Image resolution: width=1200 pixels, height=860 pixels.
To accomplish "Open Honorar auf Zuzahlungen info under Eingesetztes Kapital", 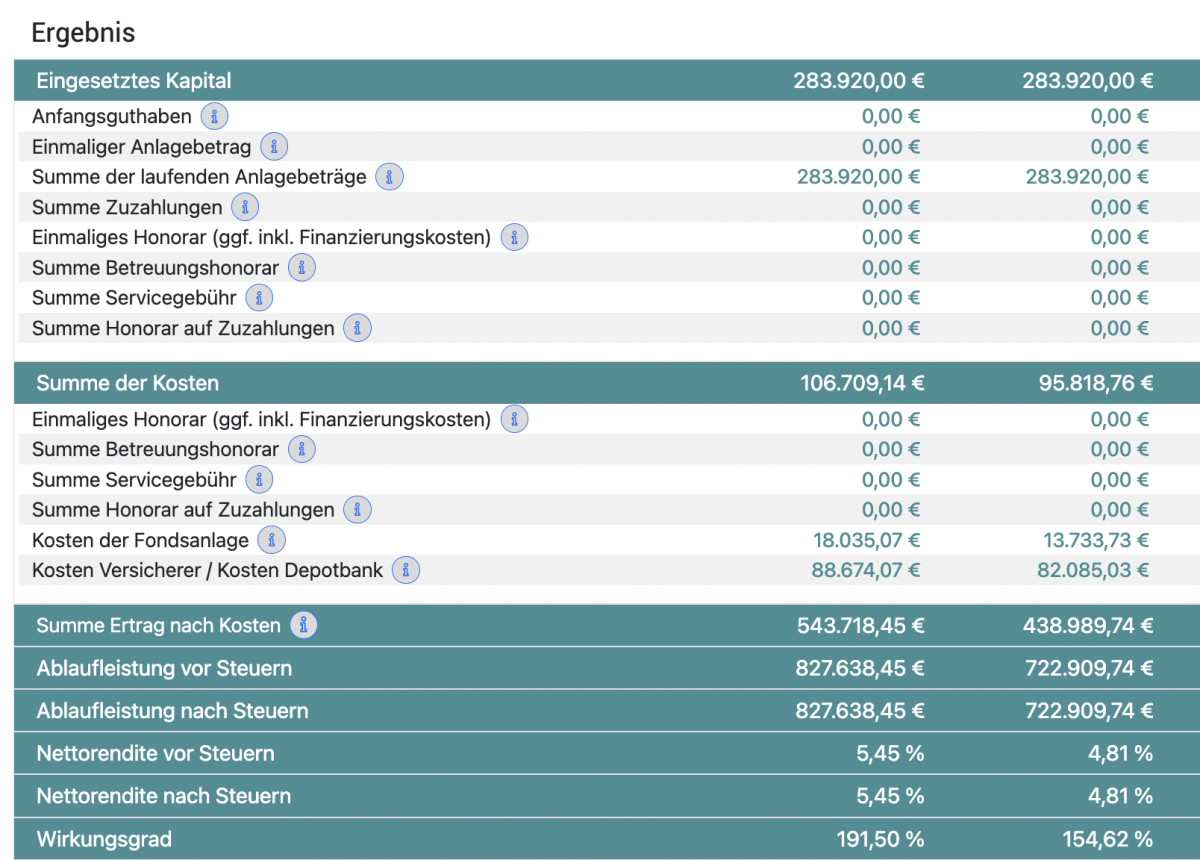I will pos(357,328).
